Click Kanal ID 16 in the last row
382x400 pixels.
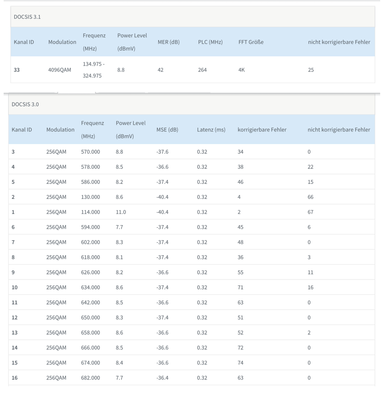[x=15, y=378]
